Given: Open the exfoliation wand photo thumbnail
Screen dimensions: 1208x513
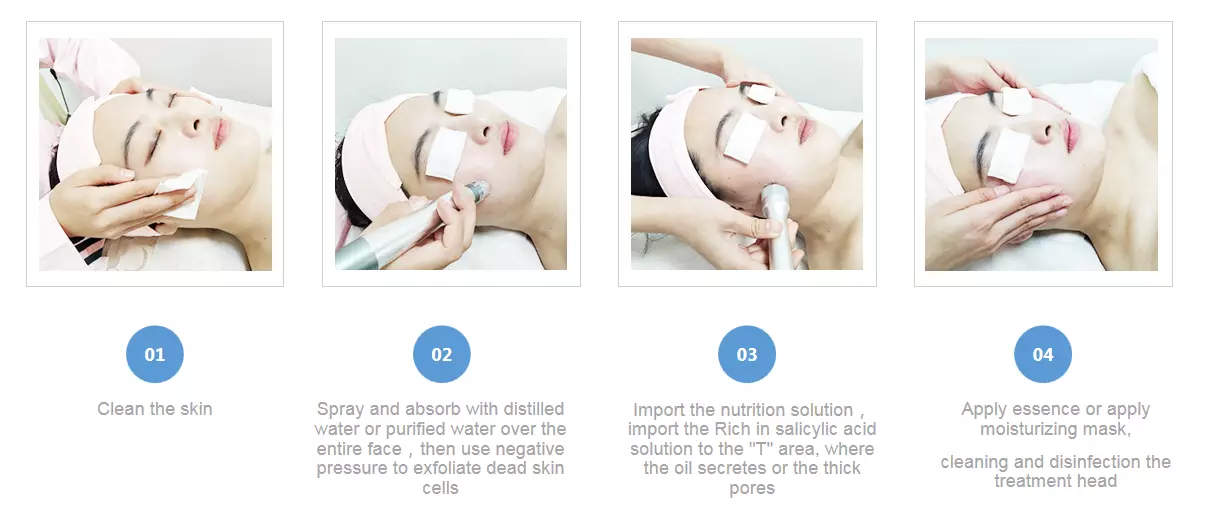Looking at the screenshot, I should [451, 154].
